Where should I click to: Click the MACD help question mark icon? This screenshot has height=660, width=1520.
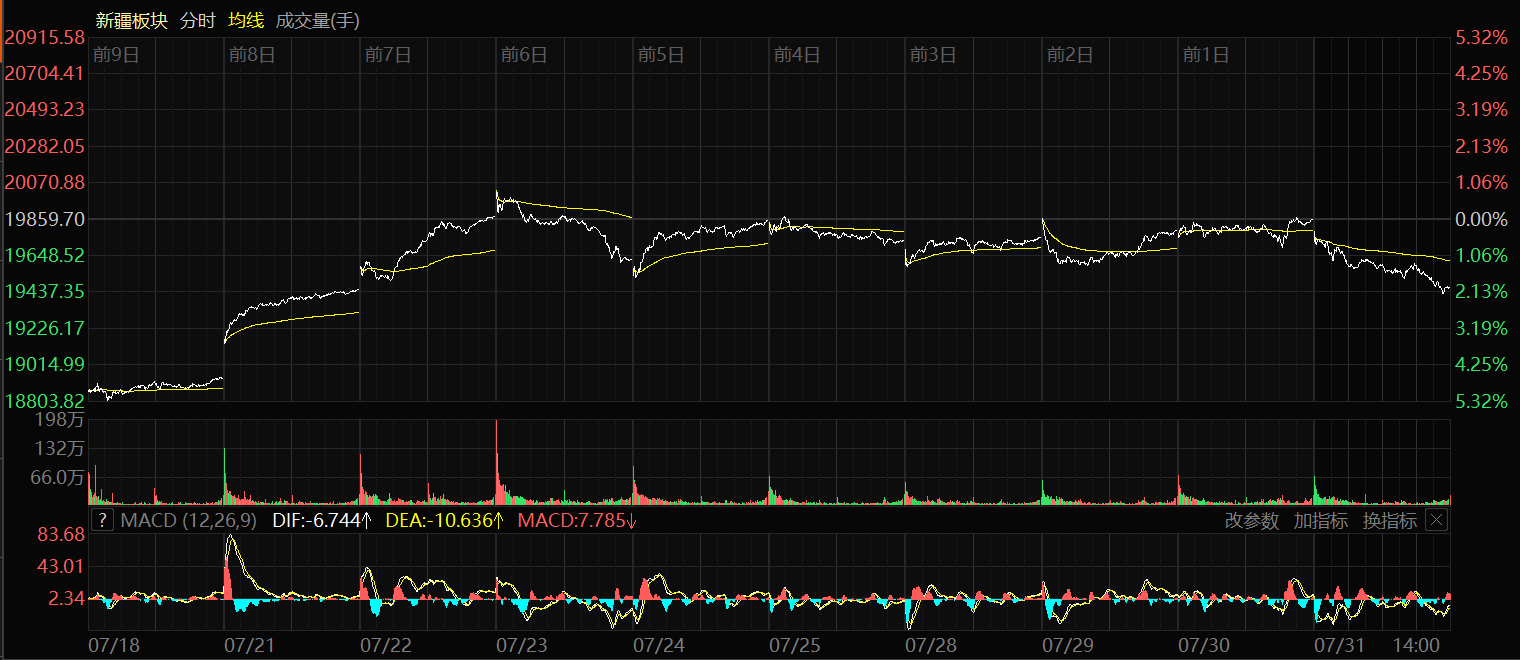[x=101, y=520]
